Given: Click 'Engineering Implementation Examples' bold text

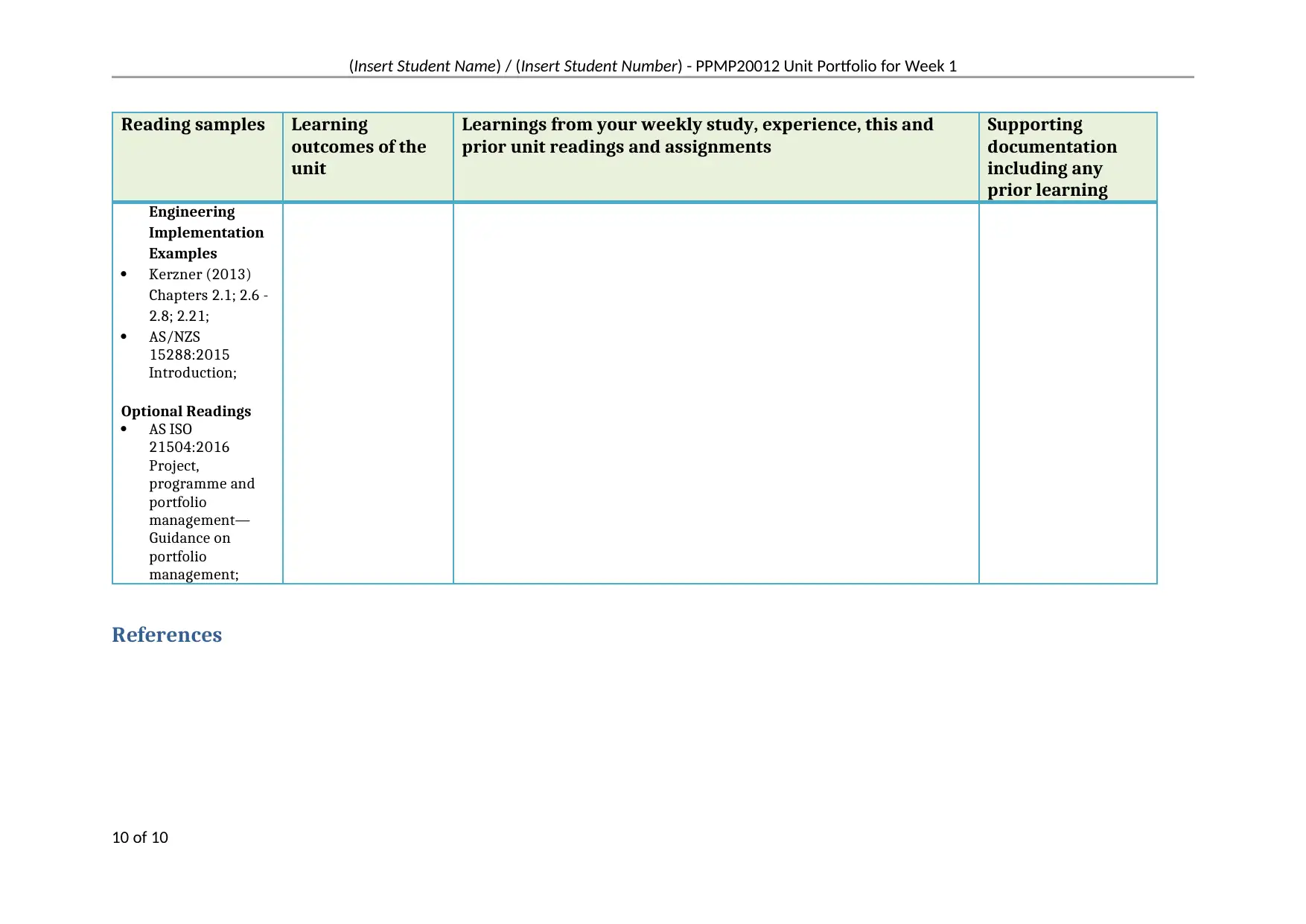Looking at the screenshot, I should [206, 232].
